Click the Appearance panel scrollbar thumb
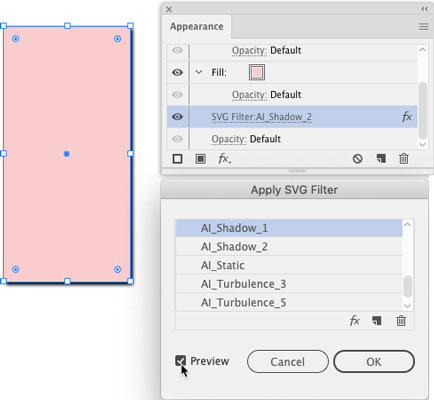The height and width of the screenshot is (400, 434). pyautogui.click(x=423, y=111)
